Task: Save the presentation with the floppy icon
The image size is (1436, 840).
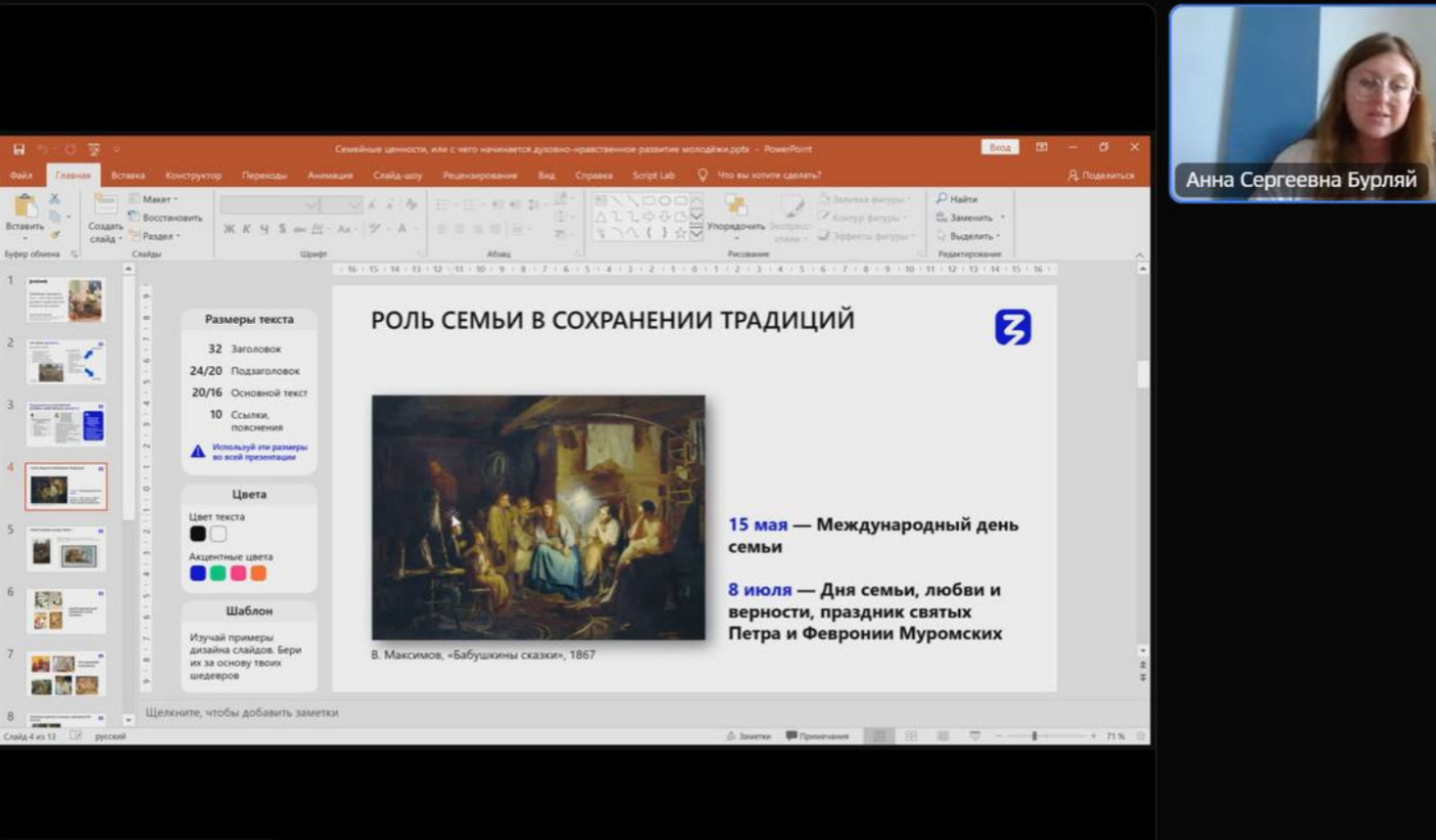Action: pos(19,149)
